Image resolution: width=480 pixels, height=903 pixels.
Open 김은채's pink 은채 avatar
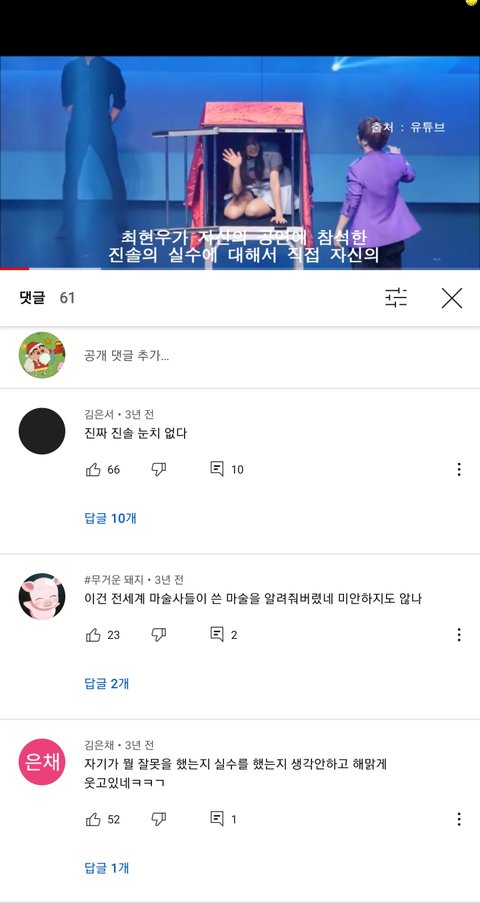click(42, 761)
